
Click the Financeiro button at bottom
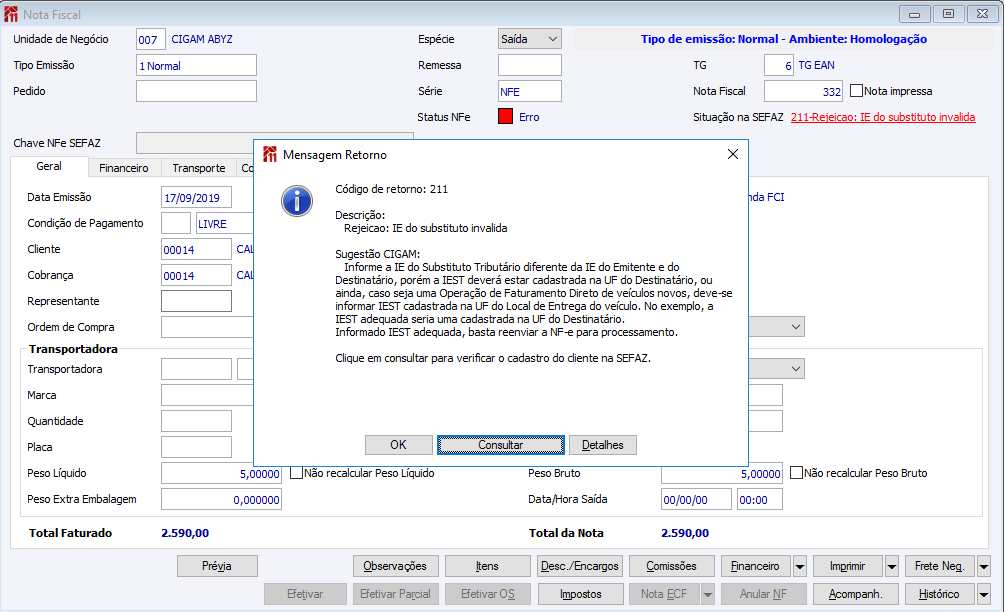[756, 566]
